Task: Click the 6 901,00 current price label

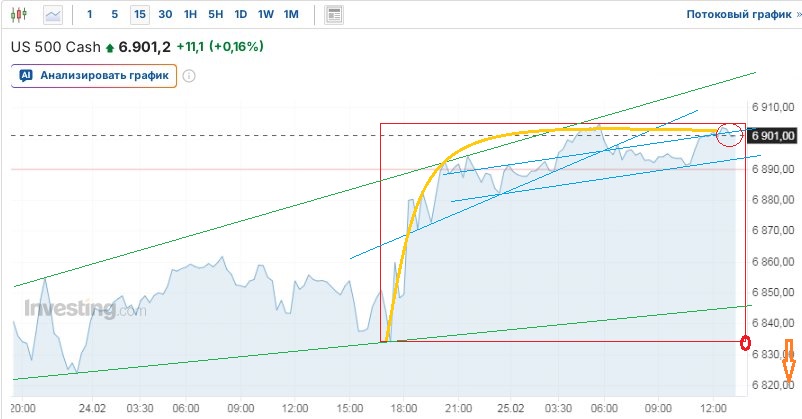Action: click(773, 135)
